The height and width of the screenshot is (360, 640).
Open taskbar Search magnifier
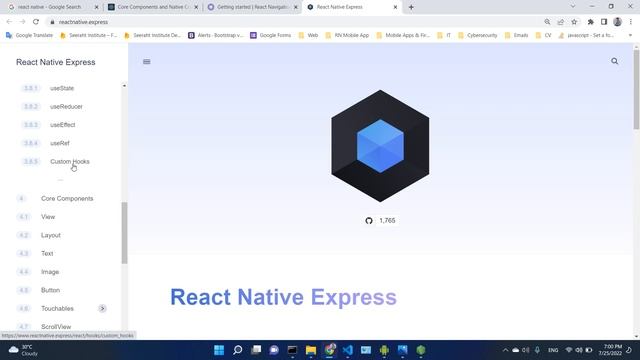[237, 350]
